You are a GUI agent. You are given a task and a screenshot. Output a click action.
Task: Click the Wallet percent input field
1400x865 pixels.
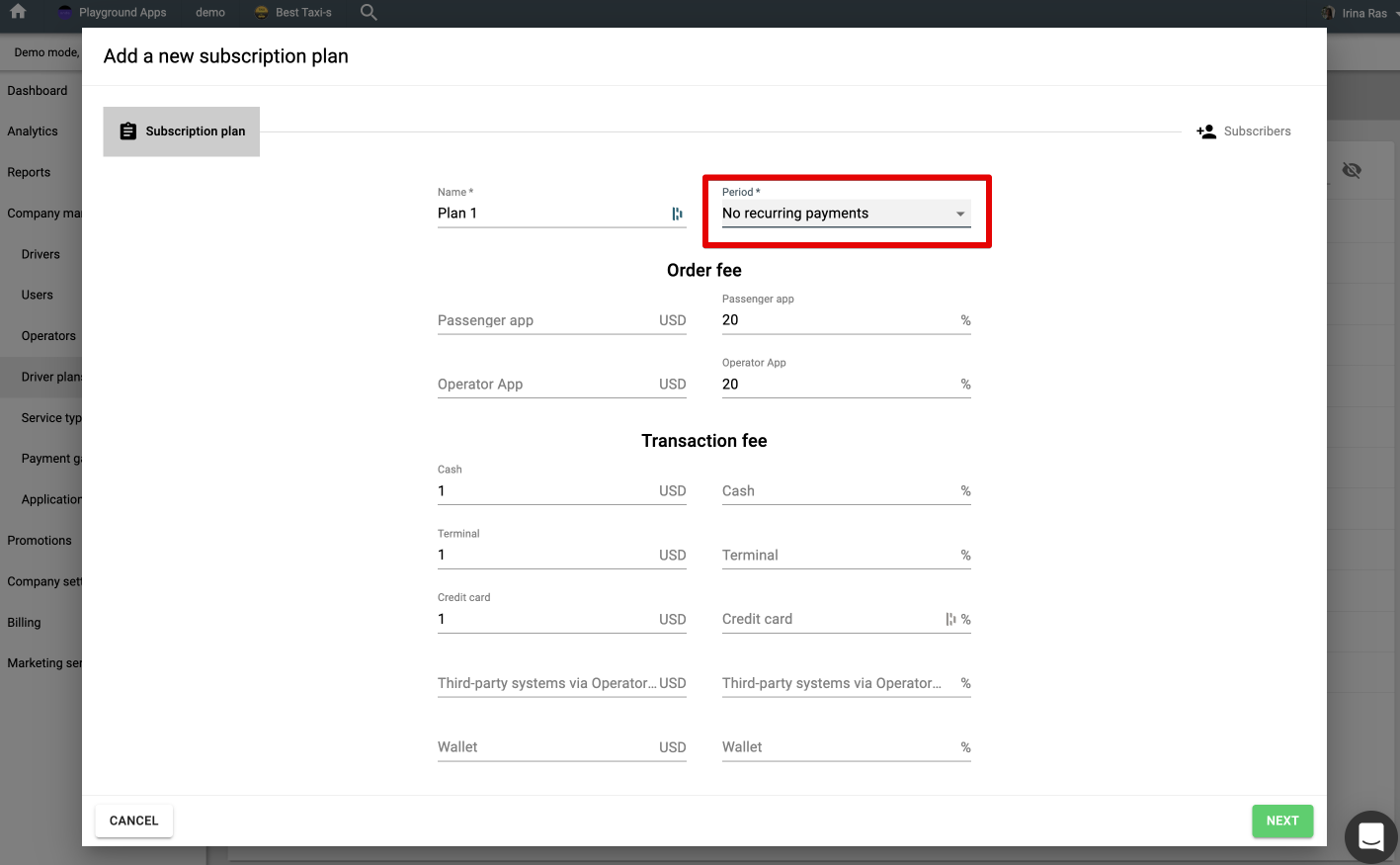tap(838, 747)
